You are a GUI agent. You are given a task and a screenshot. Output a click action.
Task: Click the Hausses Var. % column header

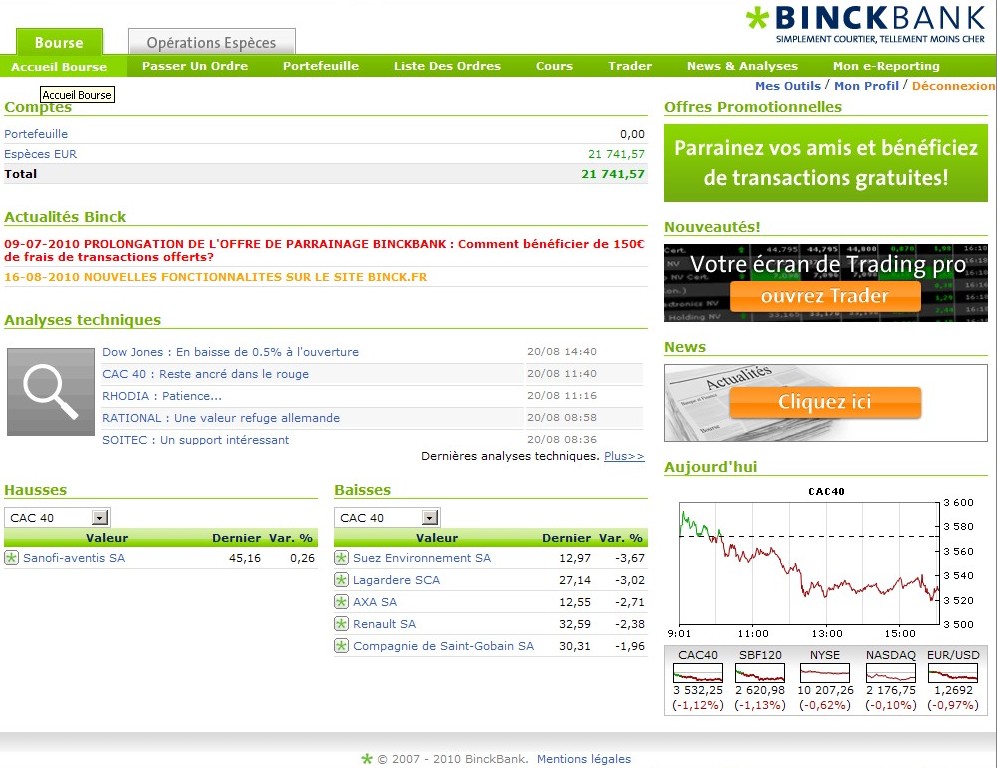(291, 538)
